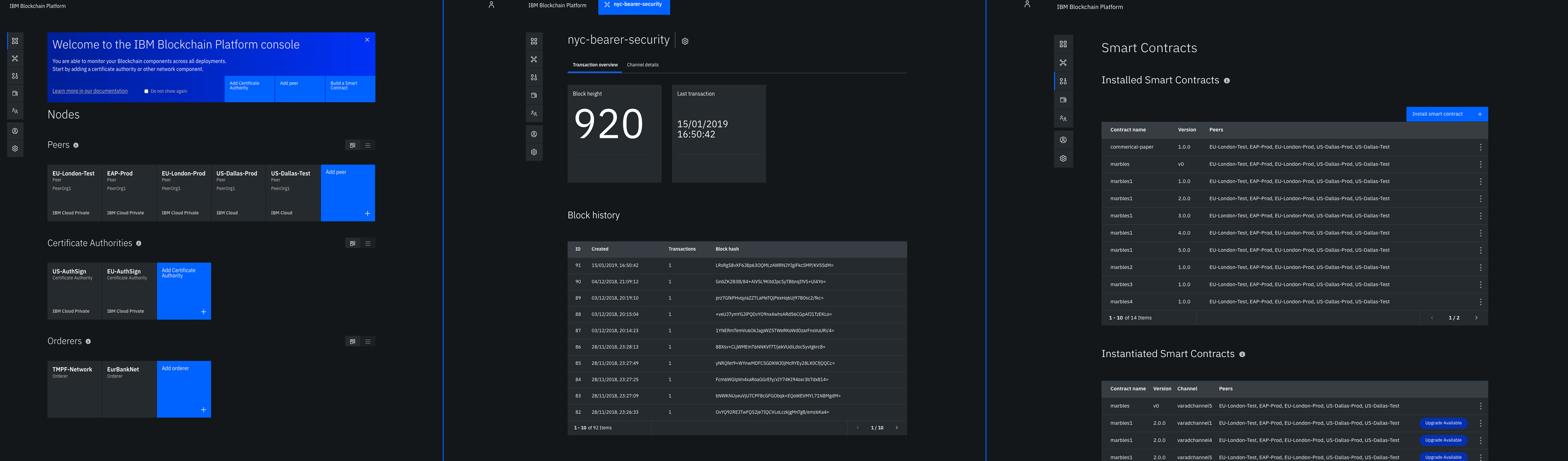Click the wallet icon in the leftmost sidebar
This screenshot has width=1568, height=461.
15,94
